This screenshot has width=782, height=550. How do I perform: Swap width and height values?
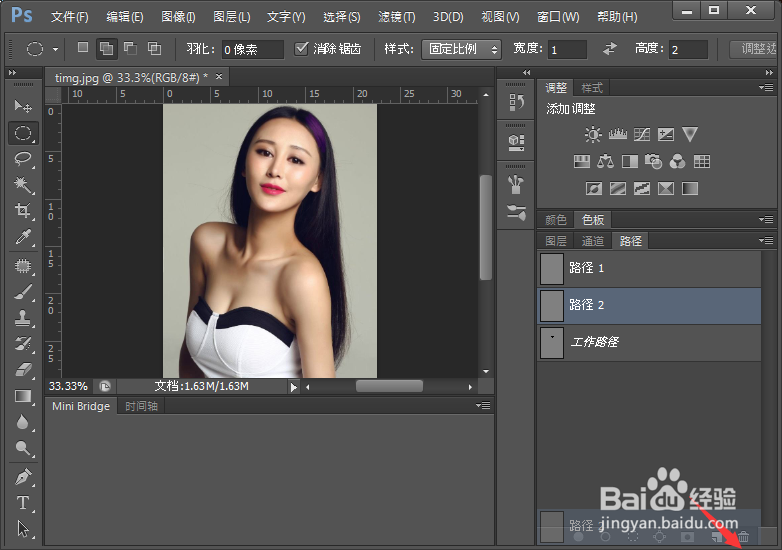tap(609, 49)
